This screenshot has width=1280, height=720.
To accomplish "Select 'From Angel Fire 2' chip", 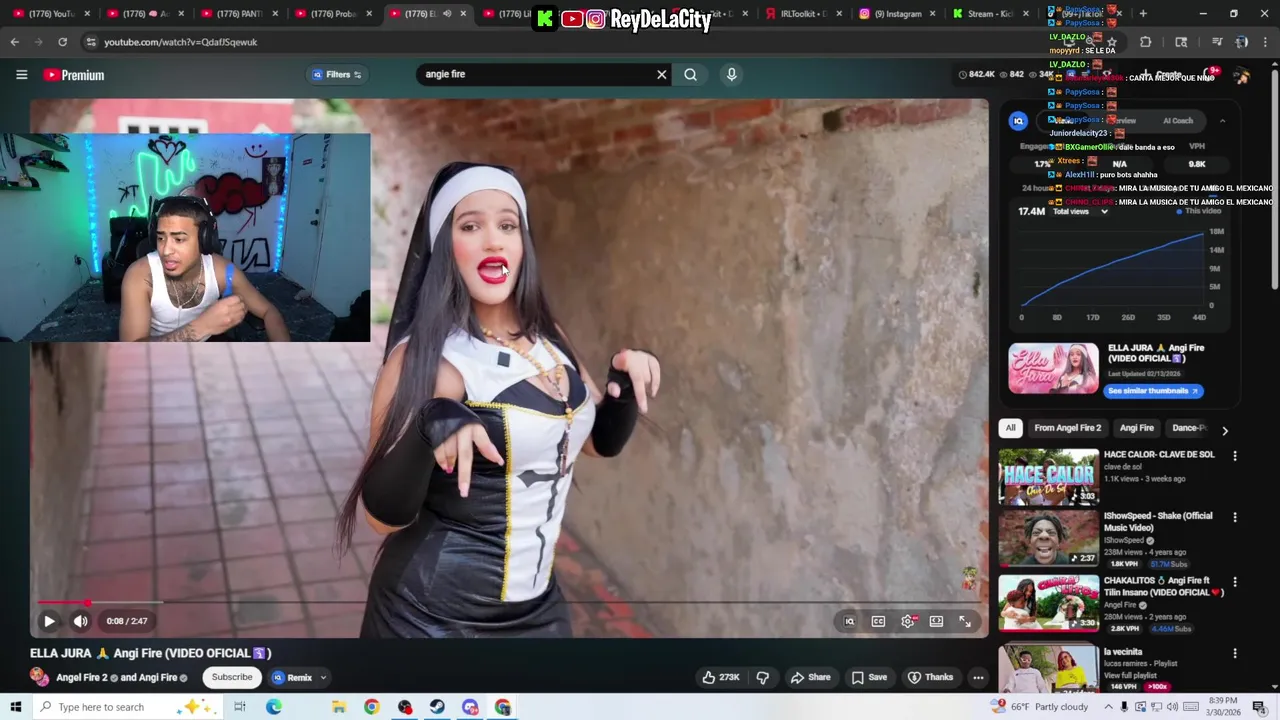I will (x=1067, y=428).
